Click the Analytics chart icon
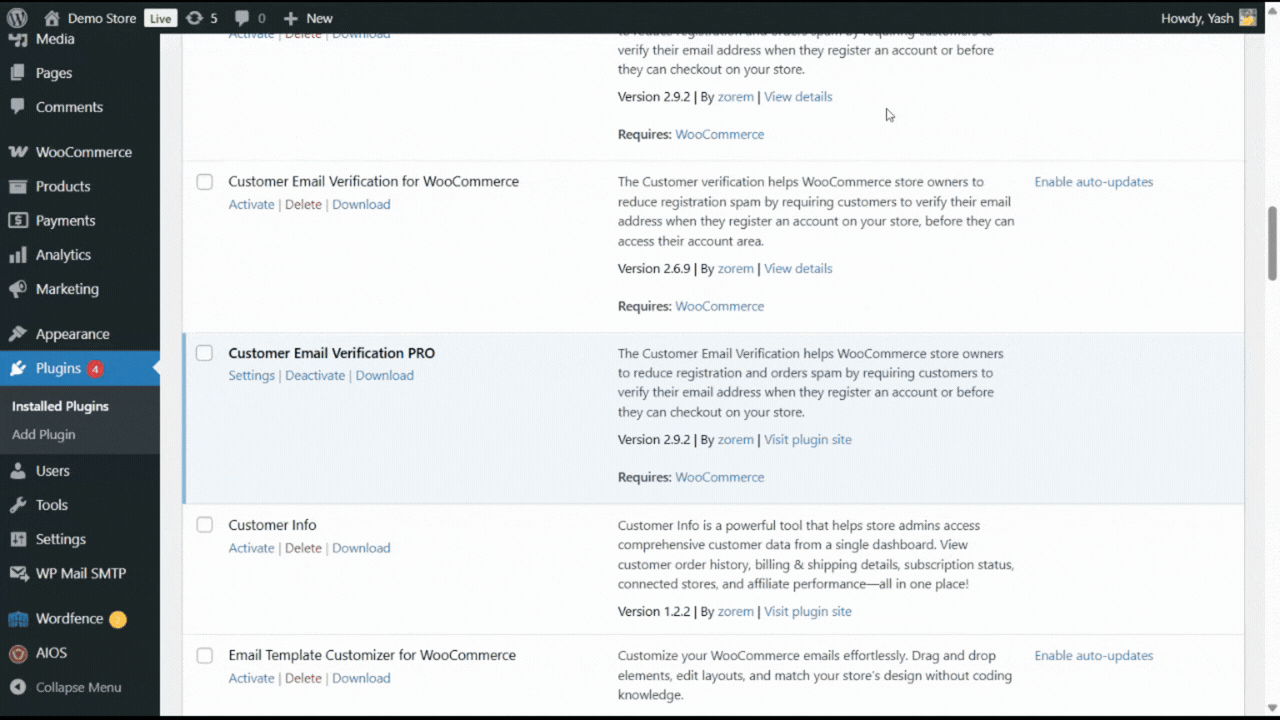 point(18,255)
